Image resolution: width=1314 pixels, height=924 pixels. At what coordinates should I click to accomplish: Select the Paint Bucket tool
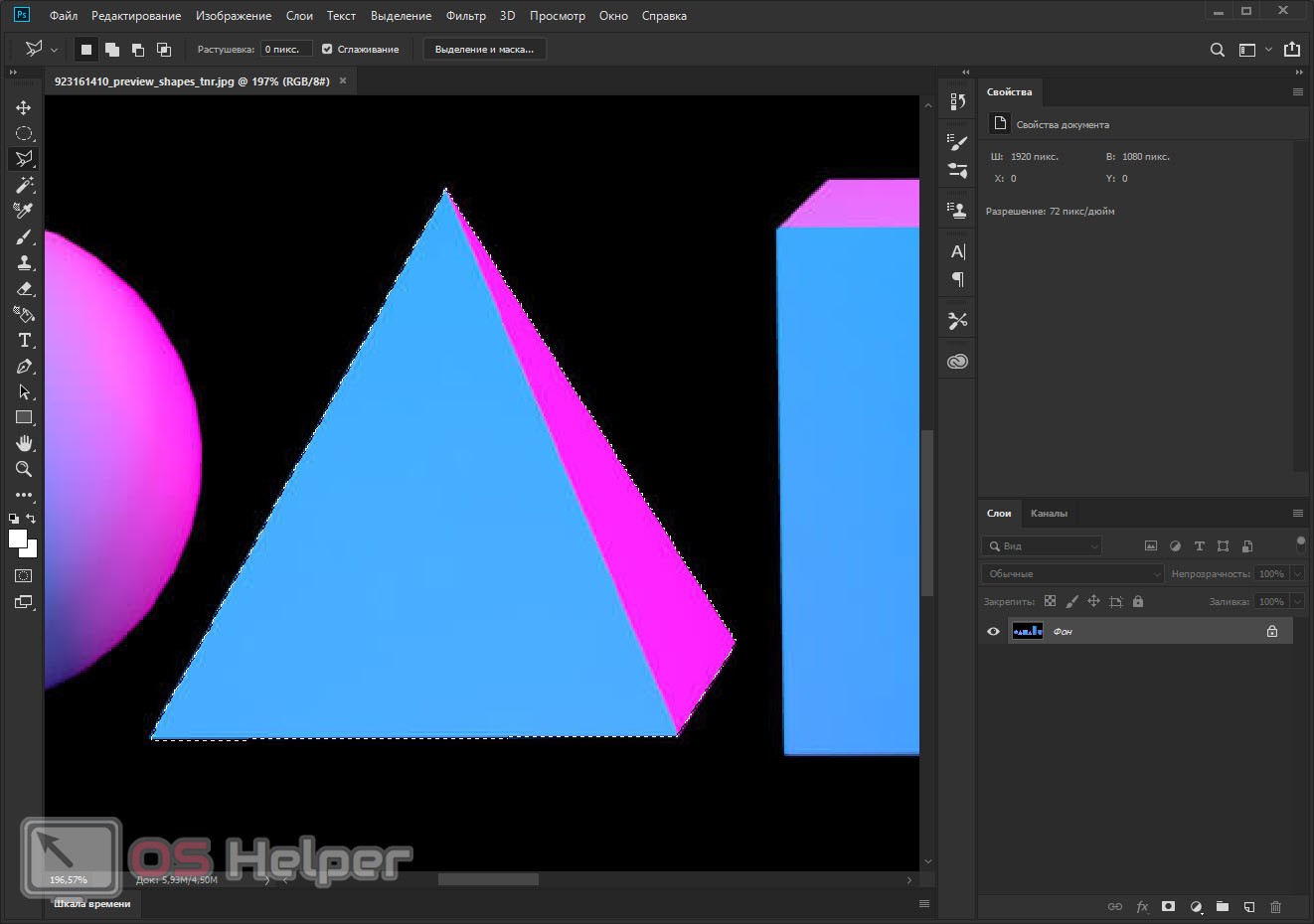(24, 314)
